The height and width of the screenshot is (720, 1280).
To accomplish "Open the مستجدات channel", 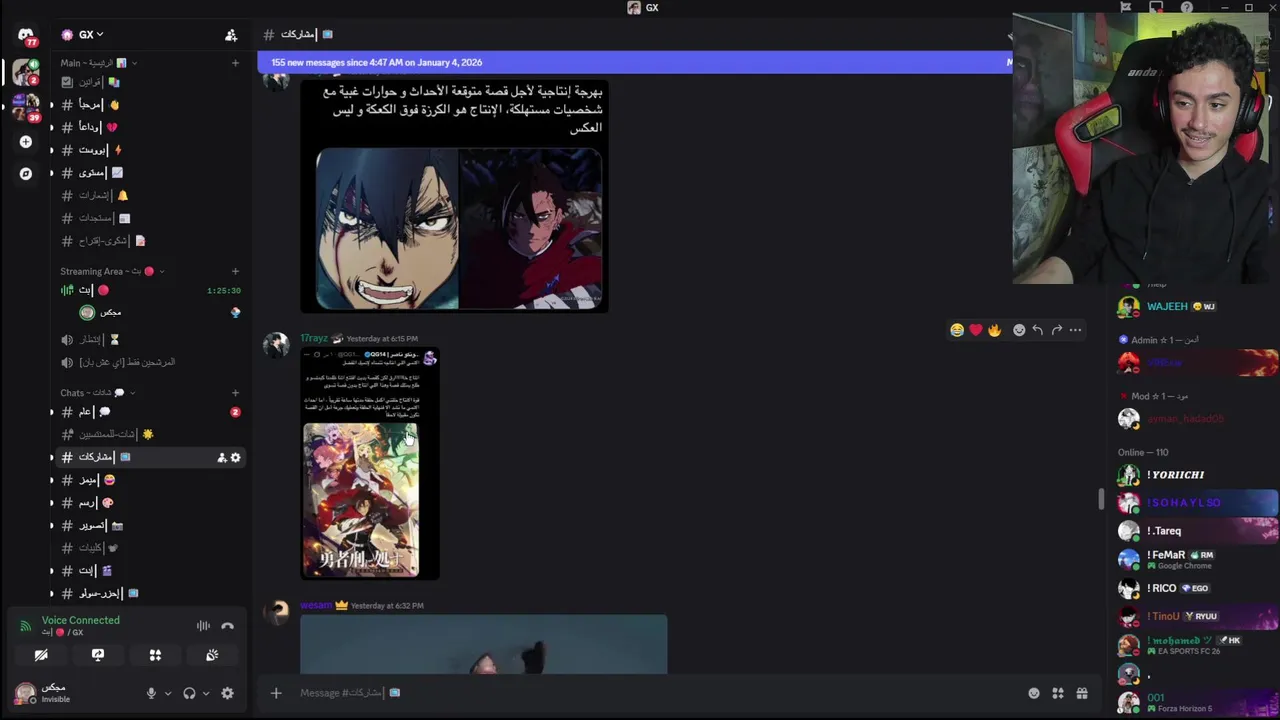I will pyautogui.click(x=150, y=218).
